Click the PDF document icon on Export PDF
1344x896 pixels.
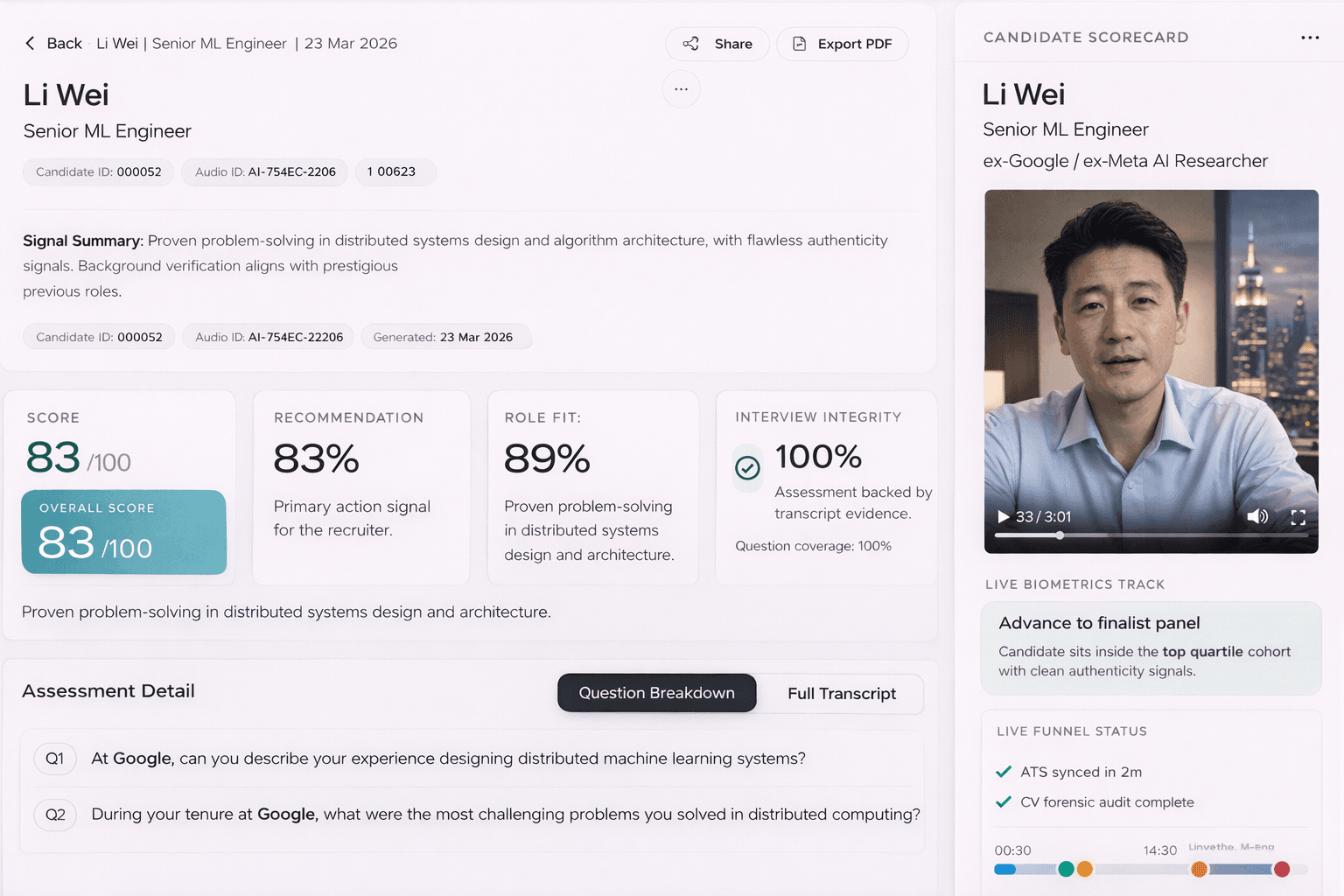(799, 43)
